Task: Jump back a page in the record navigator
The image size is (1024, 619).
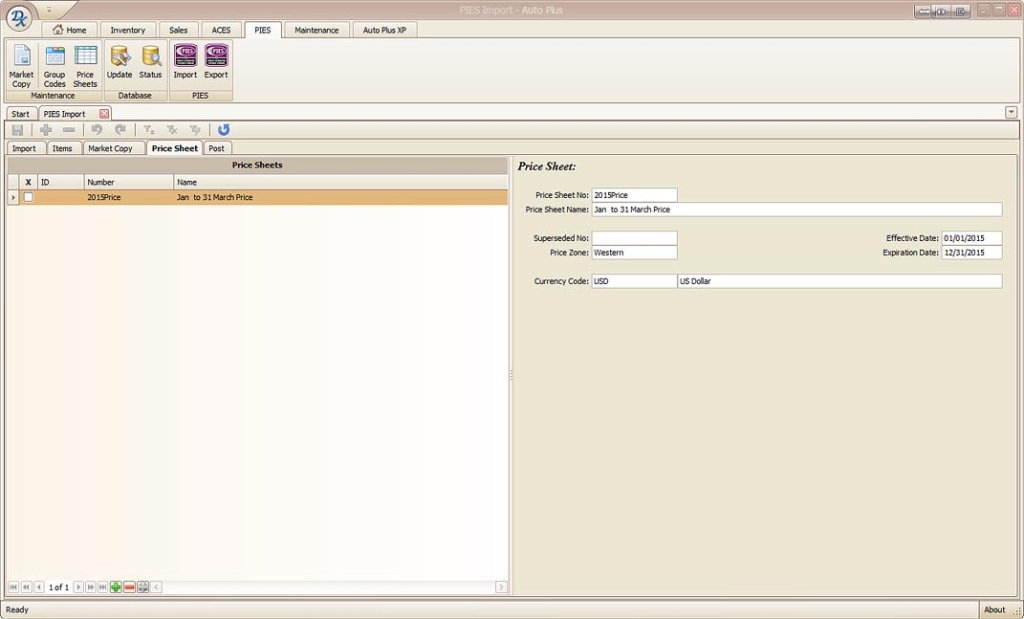Action: 26,587
